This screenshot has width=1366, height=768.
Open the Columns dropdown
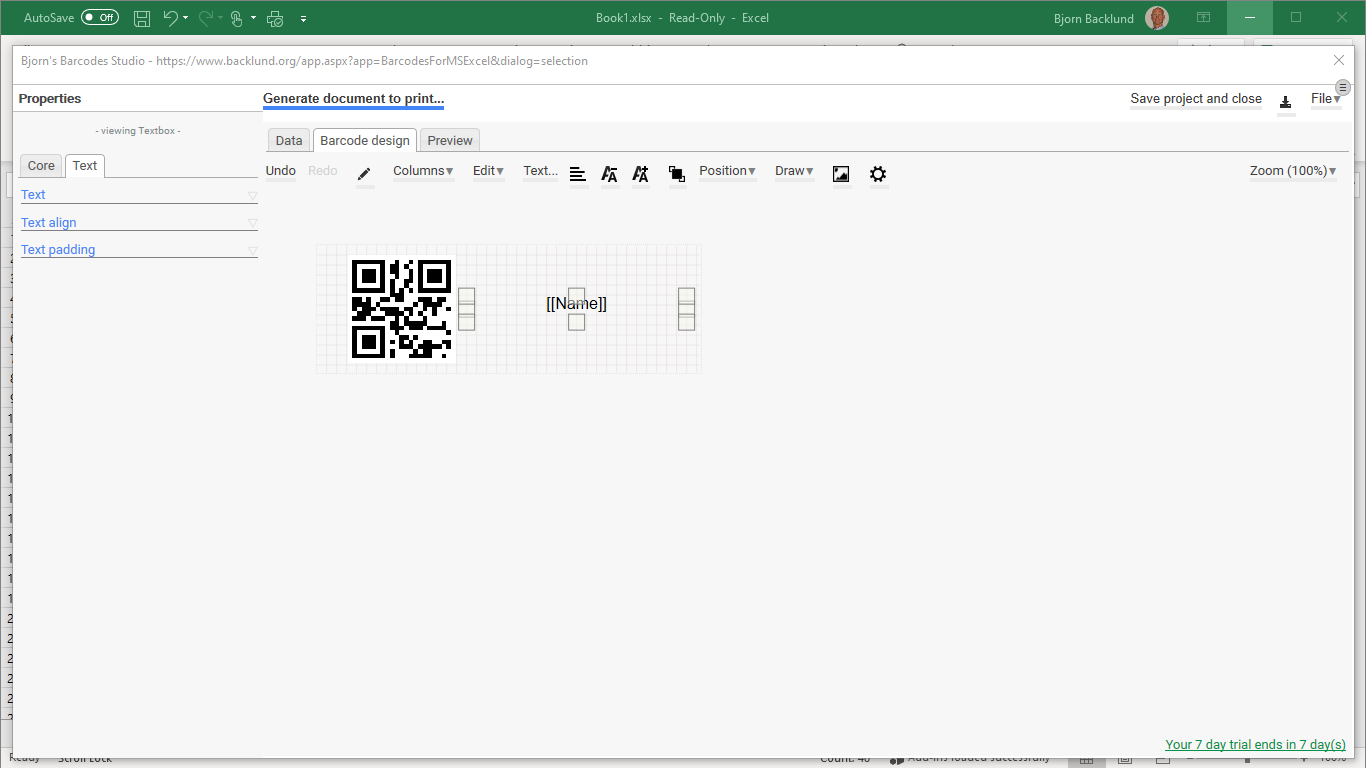tap(423, 171)
